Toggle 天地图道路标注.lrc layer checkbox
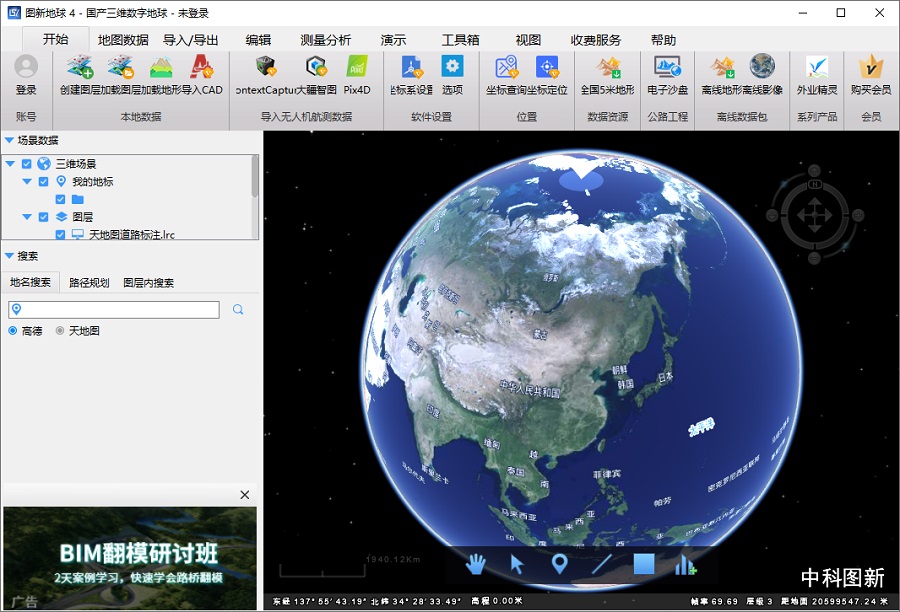The height and width of the screenshot is (612, 900). tap(60, 235)
